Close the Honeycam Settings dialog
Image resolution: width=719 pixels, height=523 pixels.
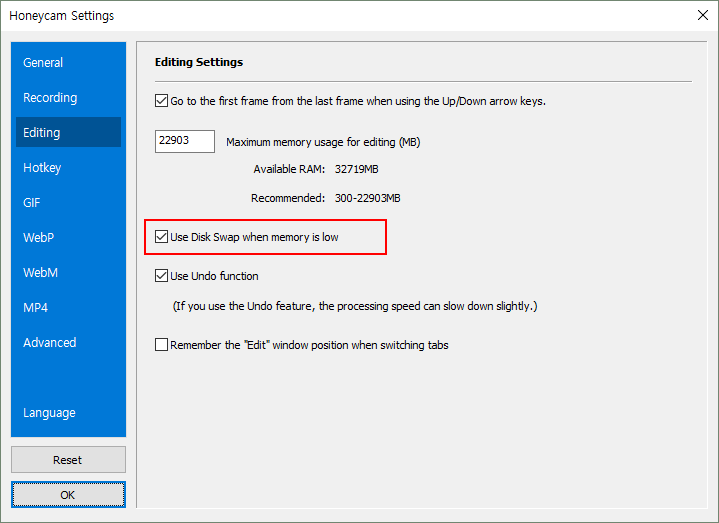700,15
